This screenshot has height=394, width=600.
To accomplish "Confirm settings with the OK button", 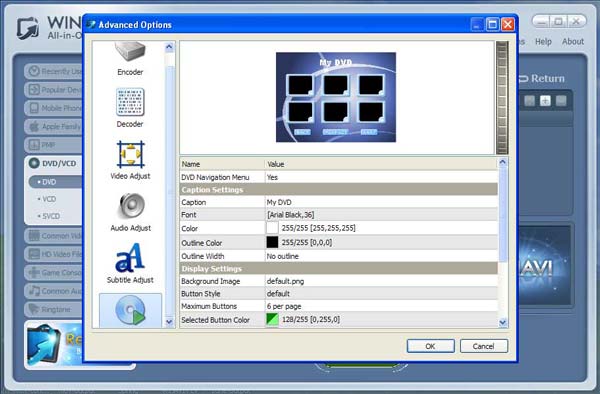I will coord(430,346).
